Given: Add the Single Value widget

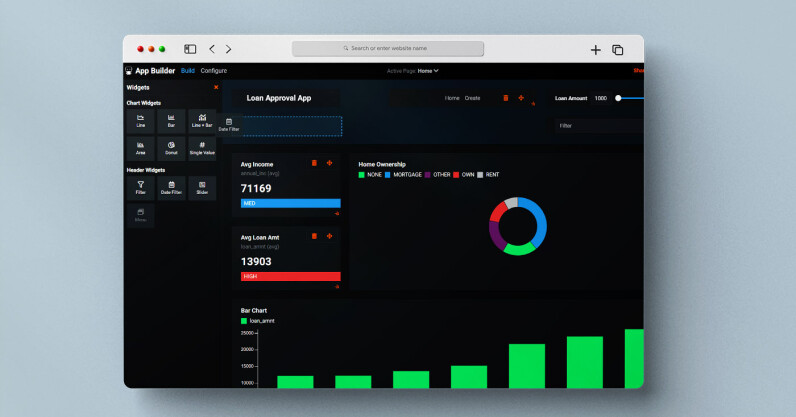Looking at the screenshot, I should click(202, 148).
